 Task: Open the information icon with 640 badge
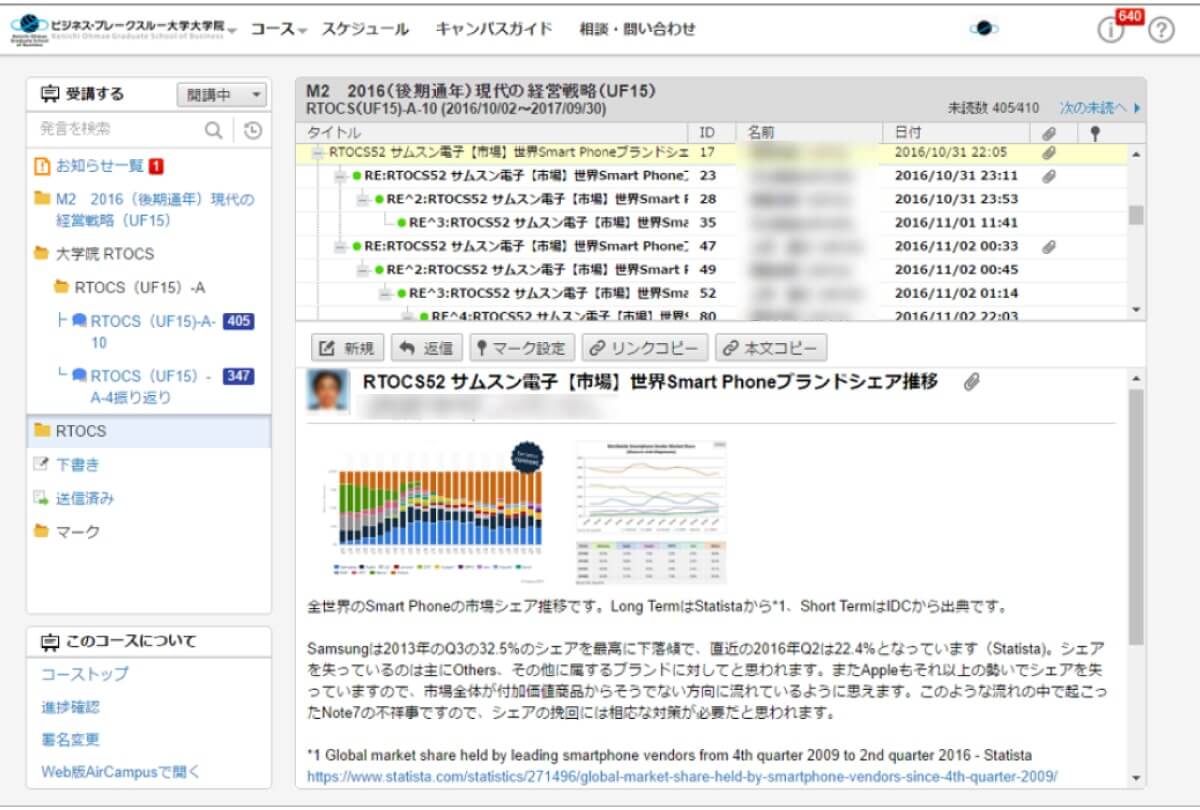point(1111,30)
